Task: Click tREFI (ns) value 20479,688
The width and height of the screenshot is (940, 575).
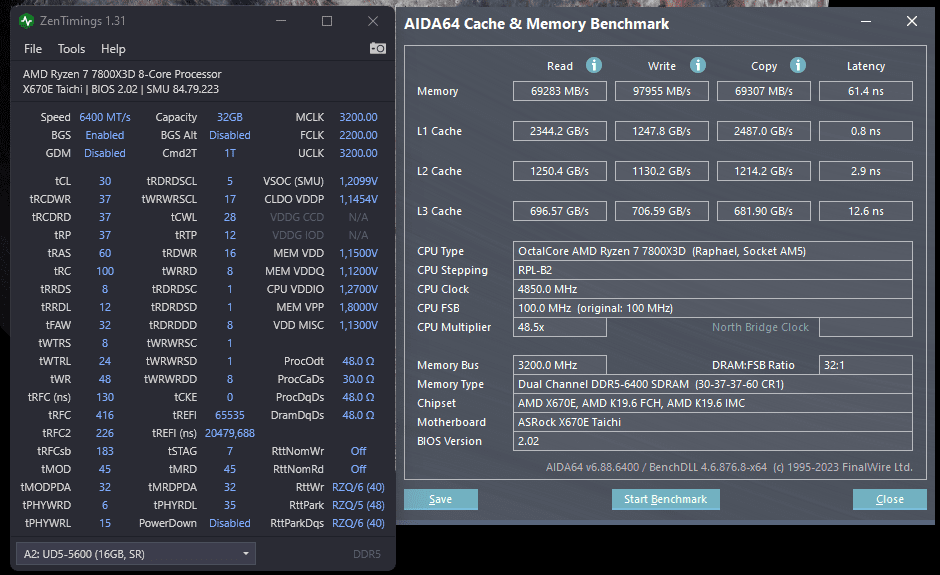Action: click(230, 433)
